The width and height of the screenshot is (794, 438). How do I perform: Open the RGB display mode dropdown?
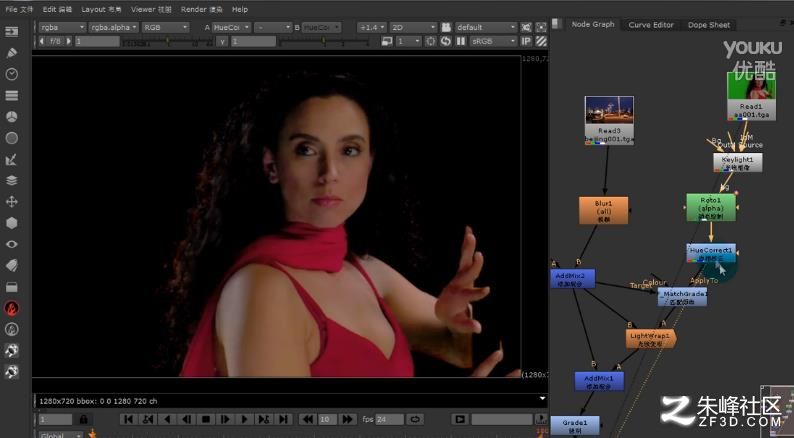166,27
